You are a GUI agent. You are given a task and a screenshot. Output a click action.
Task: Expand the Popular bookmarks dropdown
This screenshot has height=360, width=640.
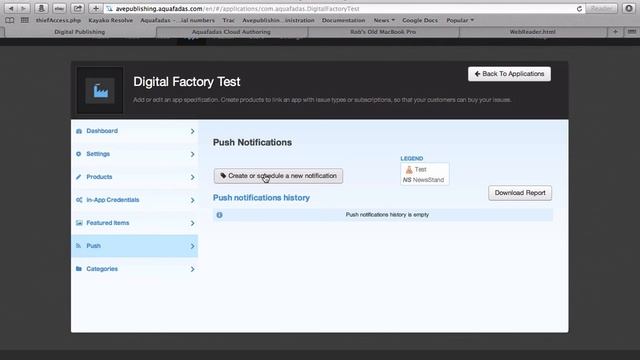coord(460,20)
